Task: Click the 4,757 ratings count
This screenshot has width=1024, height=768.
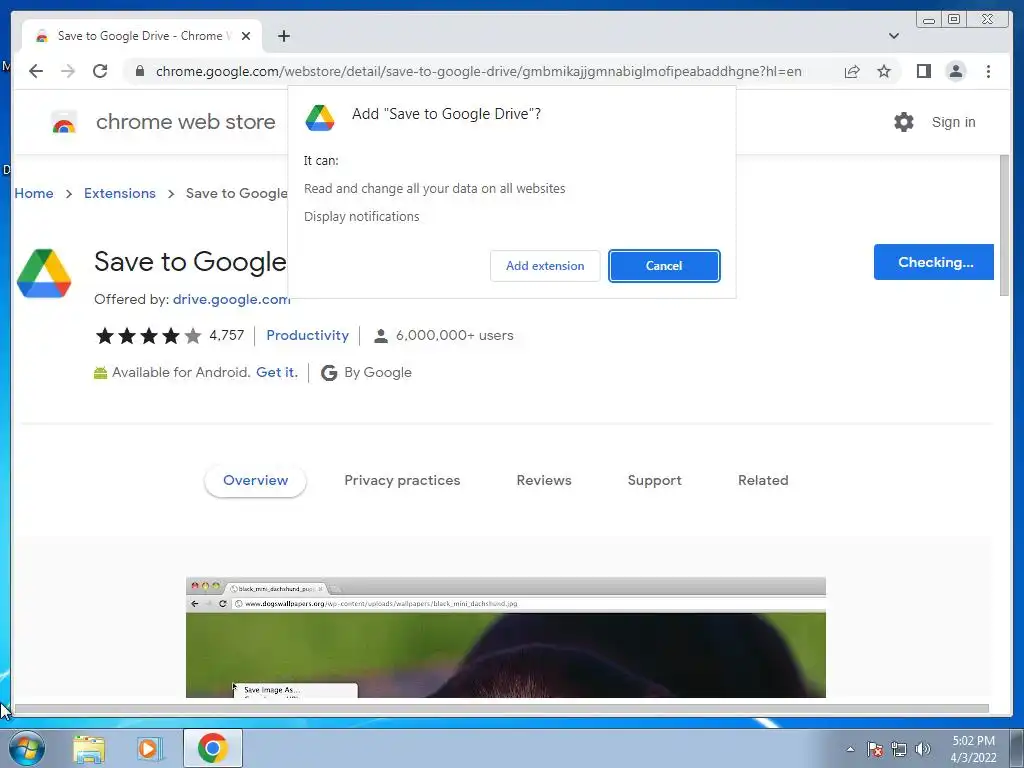Action: click(226, 336)
